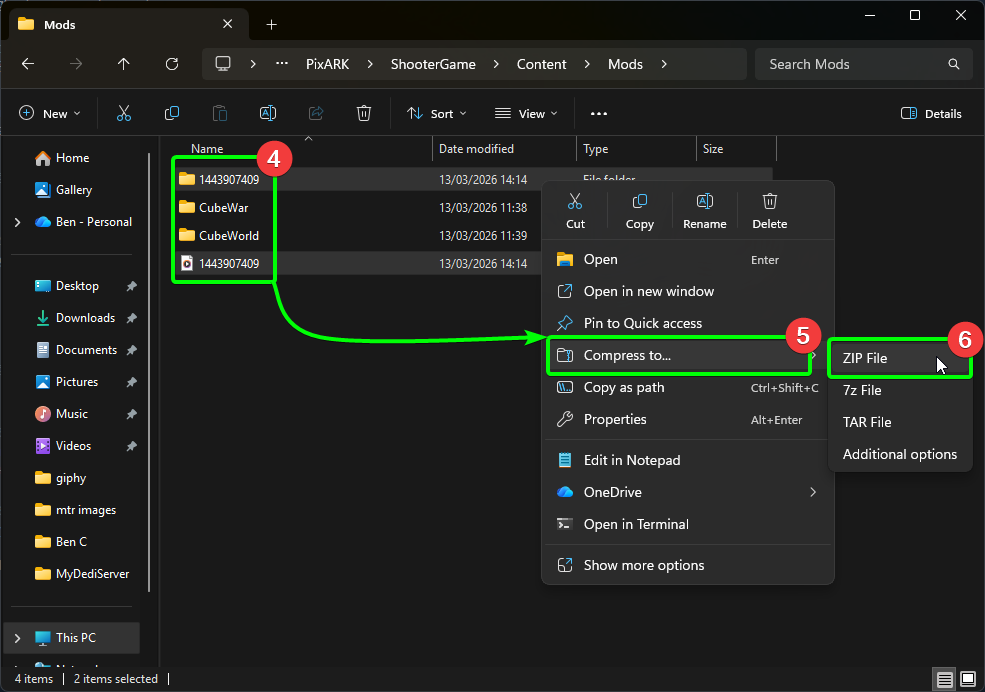Image resolution: width=985 pixels, height=692 pixels.
Task: Switch to details list view layout
Action: (x=944, y=679)
